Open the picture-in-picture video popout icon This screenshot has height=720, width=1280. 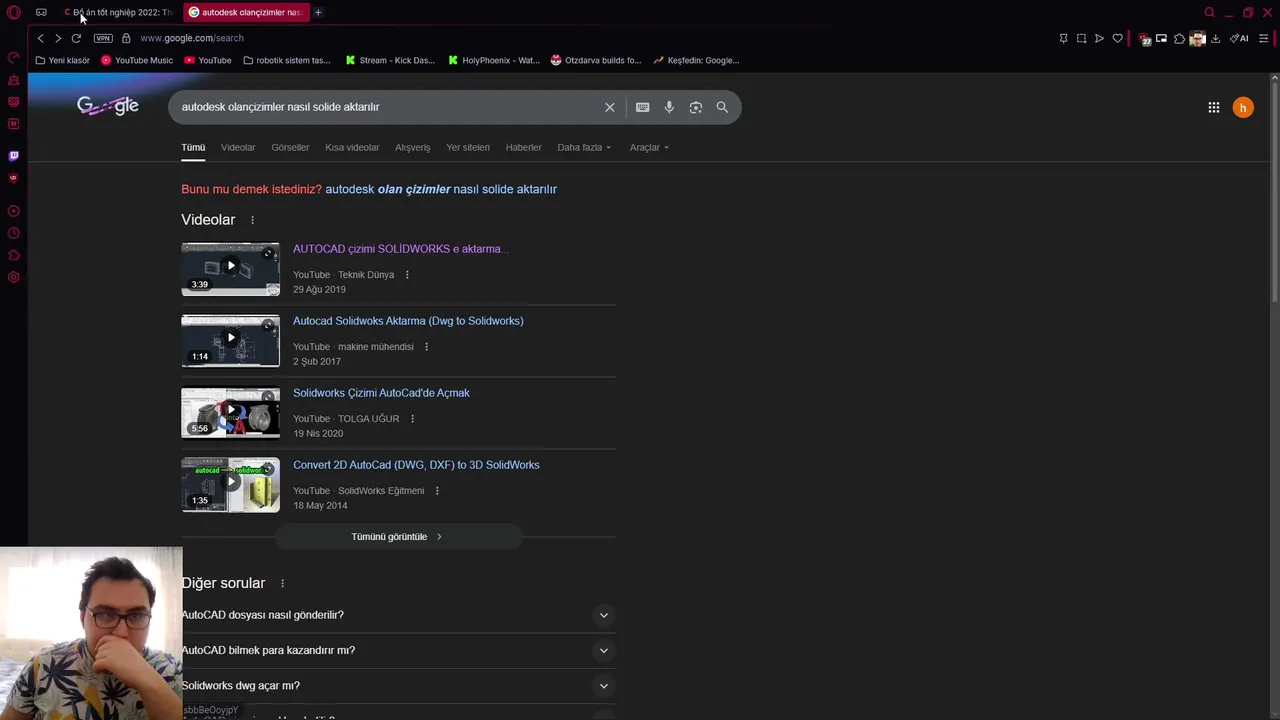point(1161,38)
